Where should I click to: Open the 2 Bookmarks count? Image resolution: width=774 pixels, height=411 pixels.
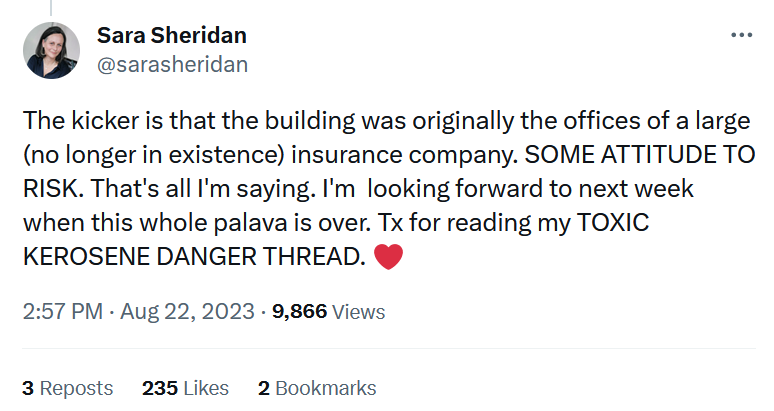[x=317, y=388]
